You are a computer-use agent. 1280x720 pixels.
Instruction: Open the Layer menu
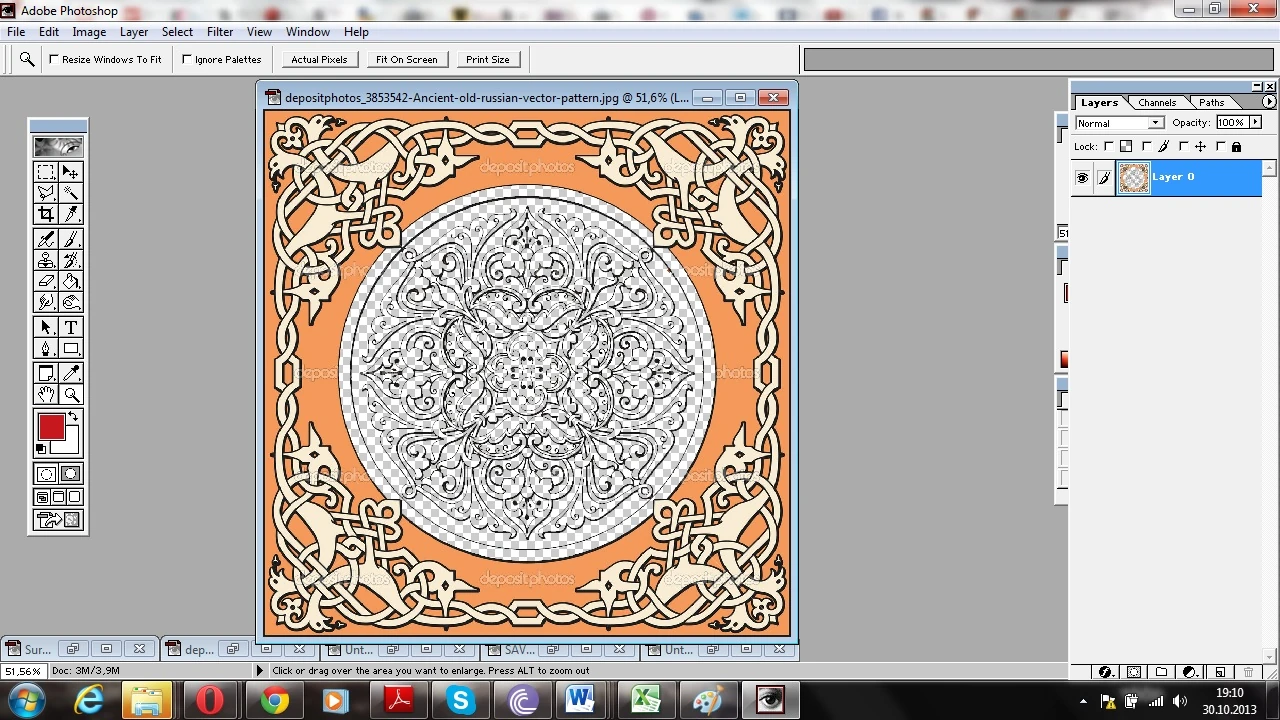tap(134, 32)
